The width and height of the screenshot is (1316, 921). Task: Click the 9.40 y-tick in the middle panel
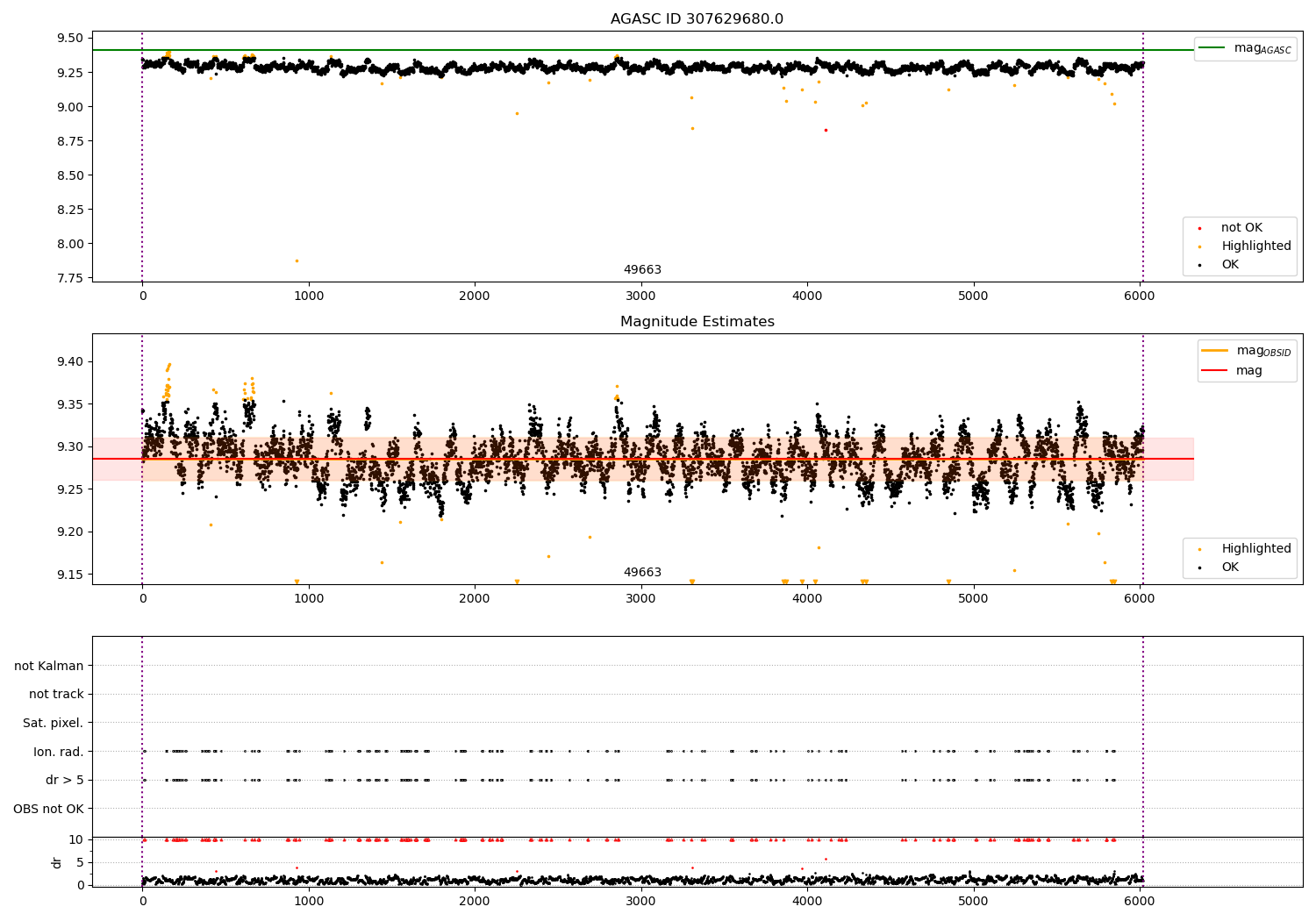pyautogui.click(x=69, y=362)
